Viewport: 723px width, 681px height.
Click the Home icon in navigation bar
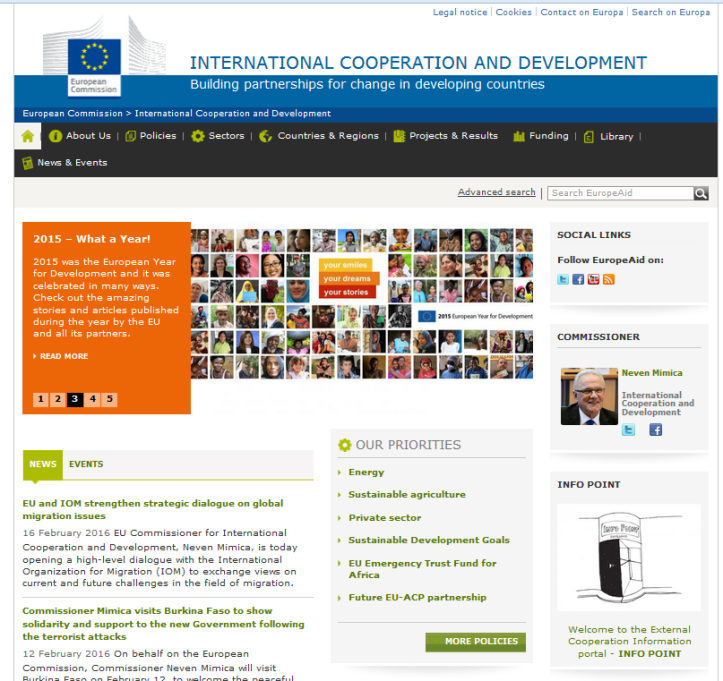click(28, 136)
